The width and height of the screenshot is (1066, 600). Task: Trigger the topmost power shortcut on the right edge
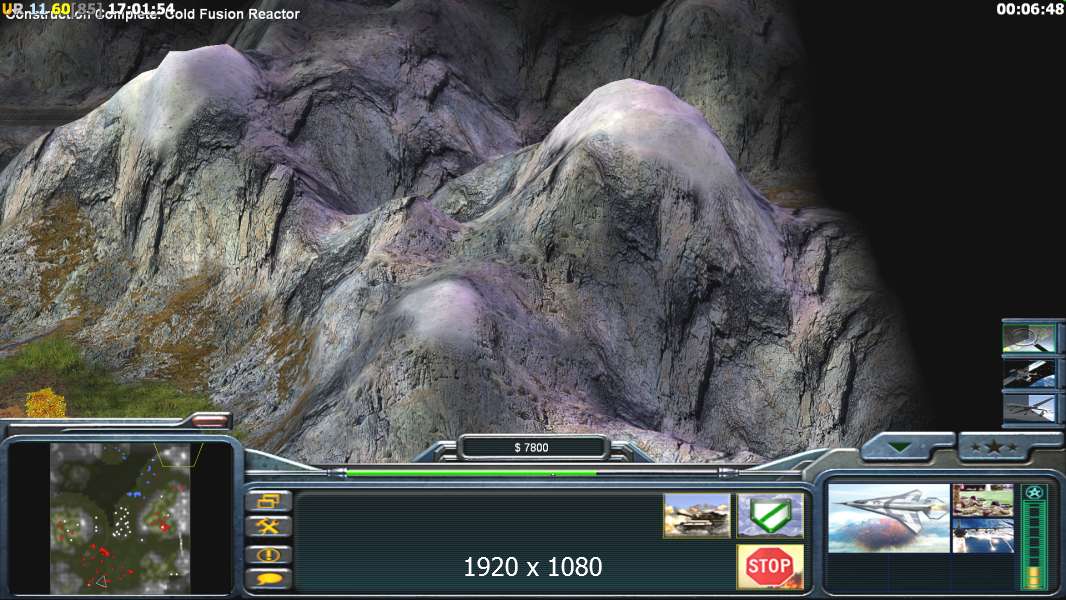1029,338
